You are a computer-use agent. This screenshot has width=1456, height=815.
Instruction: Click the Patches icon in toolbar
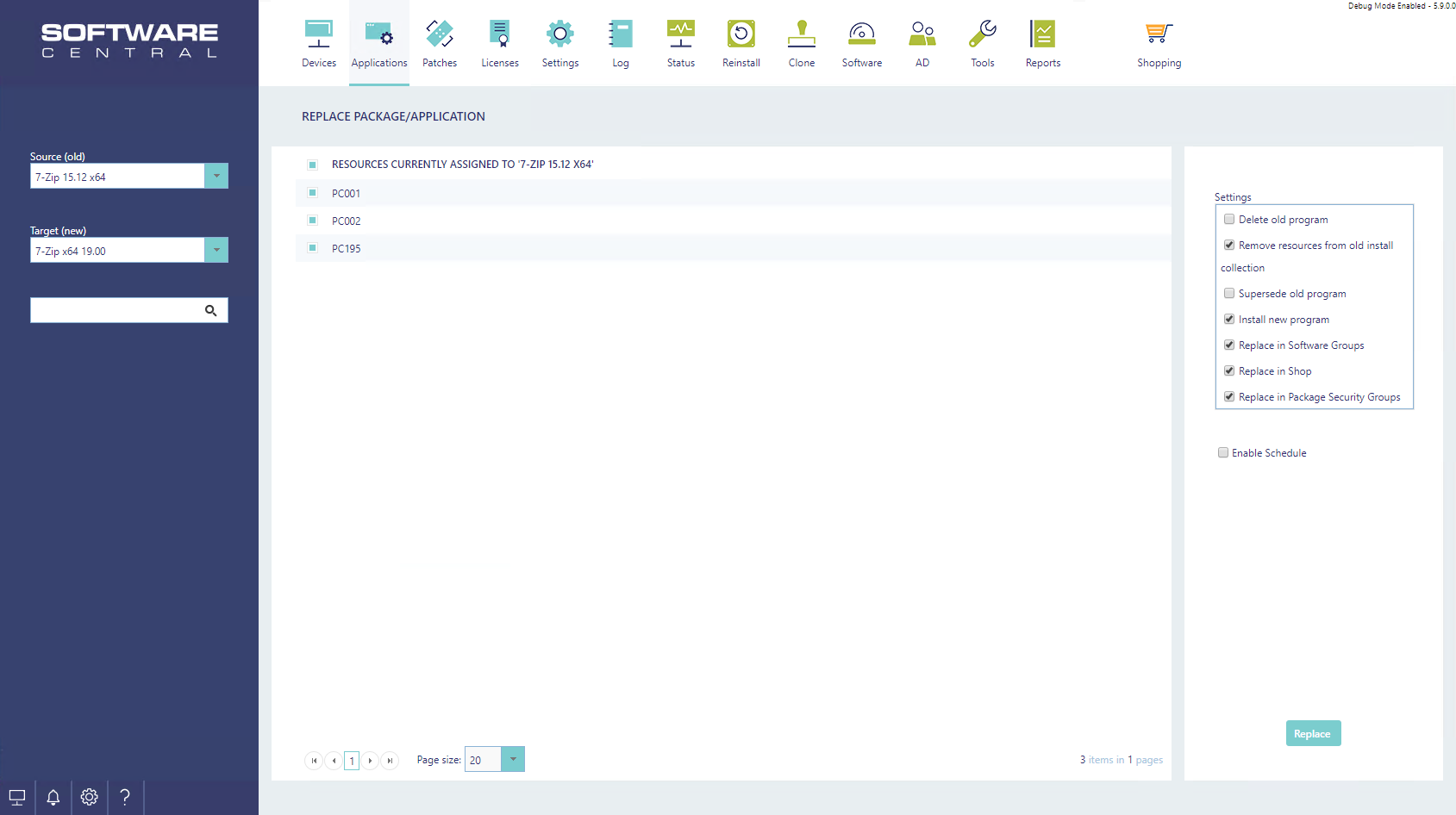tap(440, 34)
